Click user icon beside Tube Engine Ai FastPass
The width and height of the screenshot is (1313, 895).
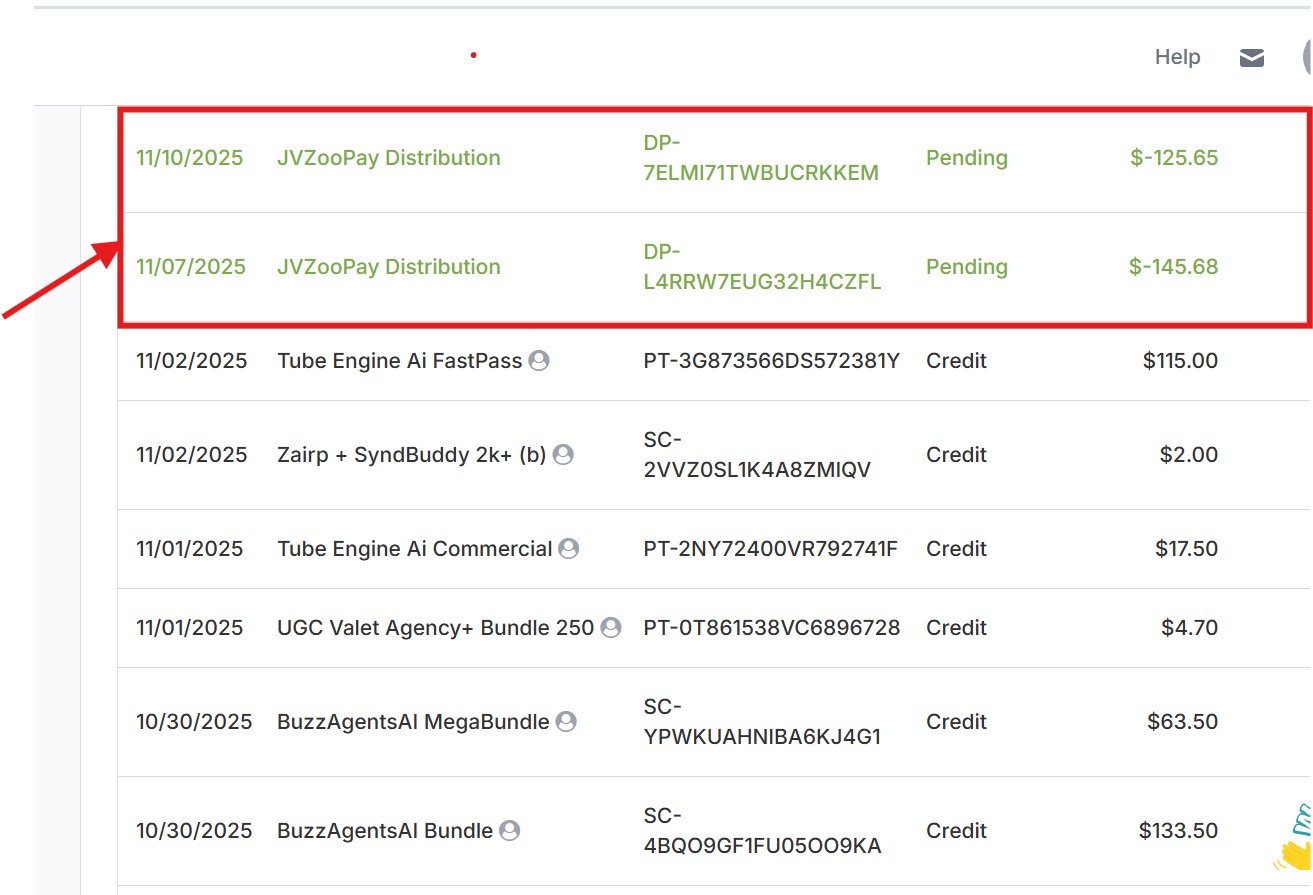click(539, 361)
